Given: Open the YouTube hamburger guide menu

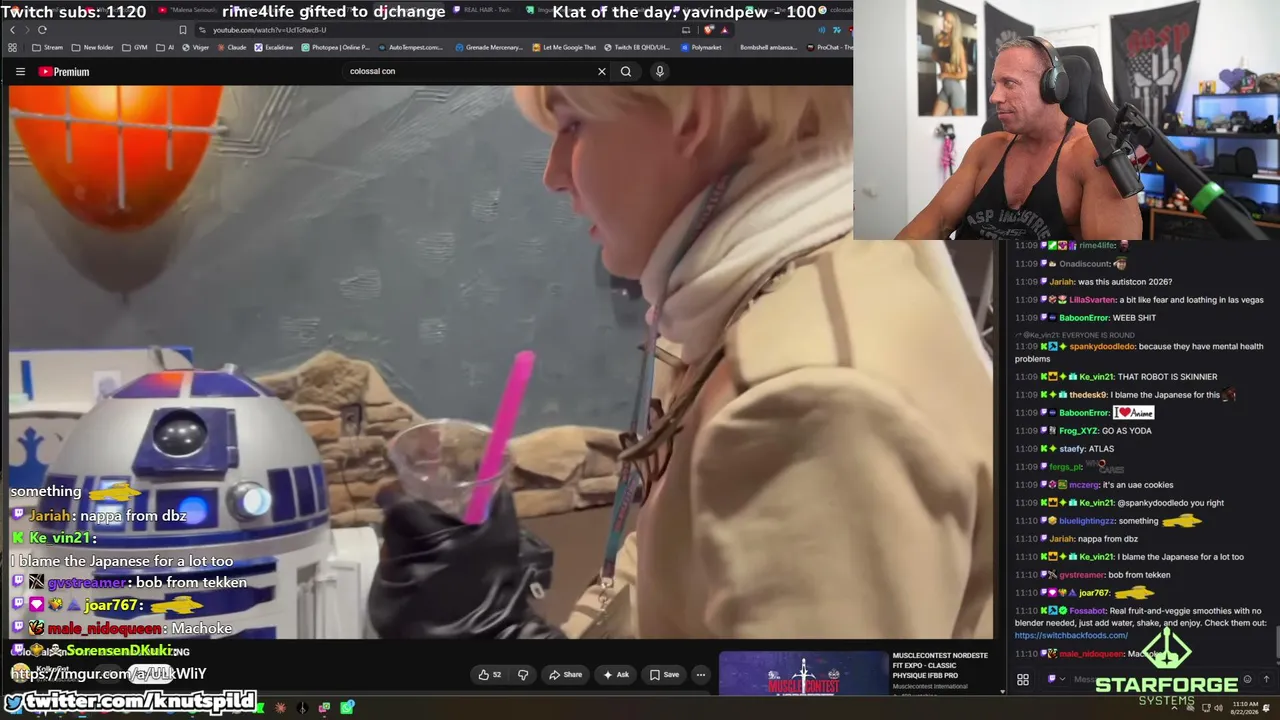Looking at the screenshot, I should click(20, 72).
